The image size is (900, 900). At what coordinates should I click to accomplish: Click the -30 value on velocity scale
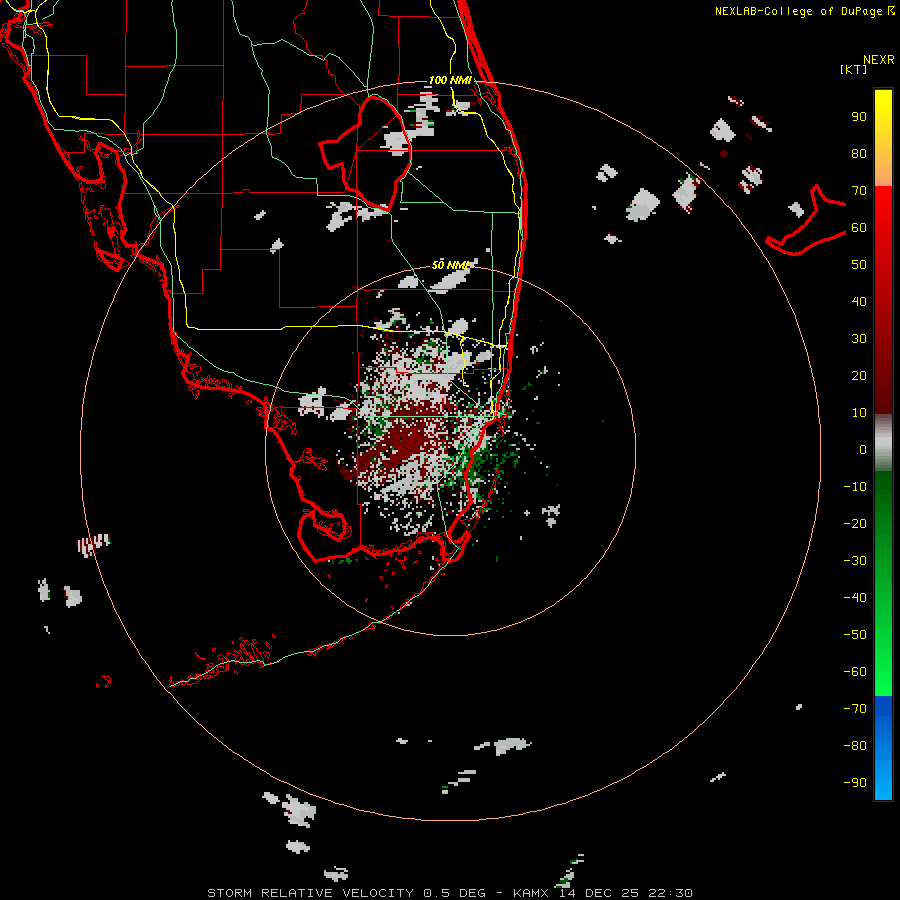coord(855,561)
